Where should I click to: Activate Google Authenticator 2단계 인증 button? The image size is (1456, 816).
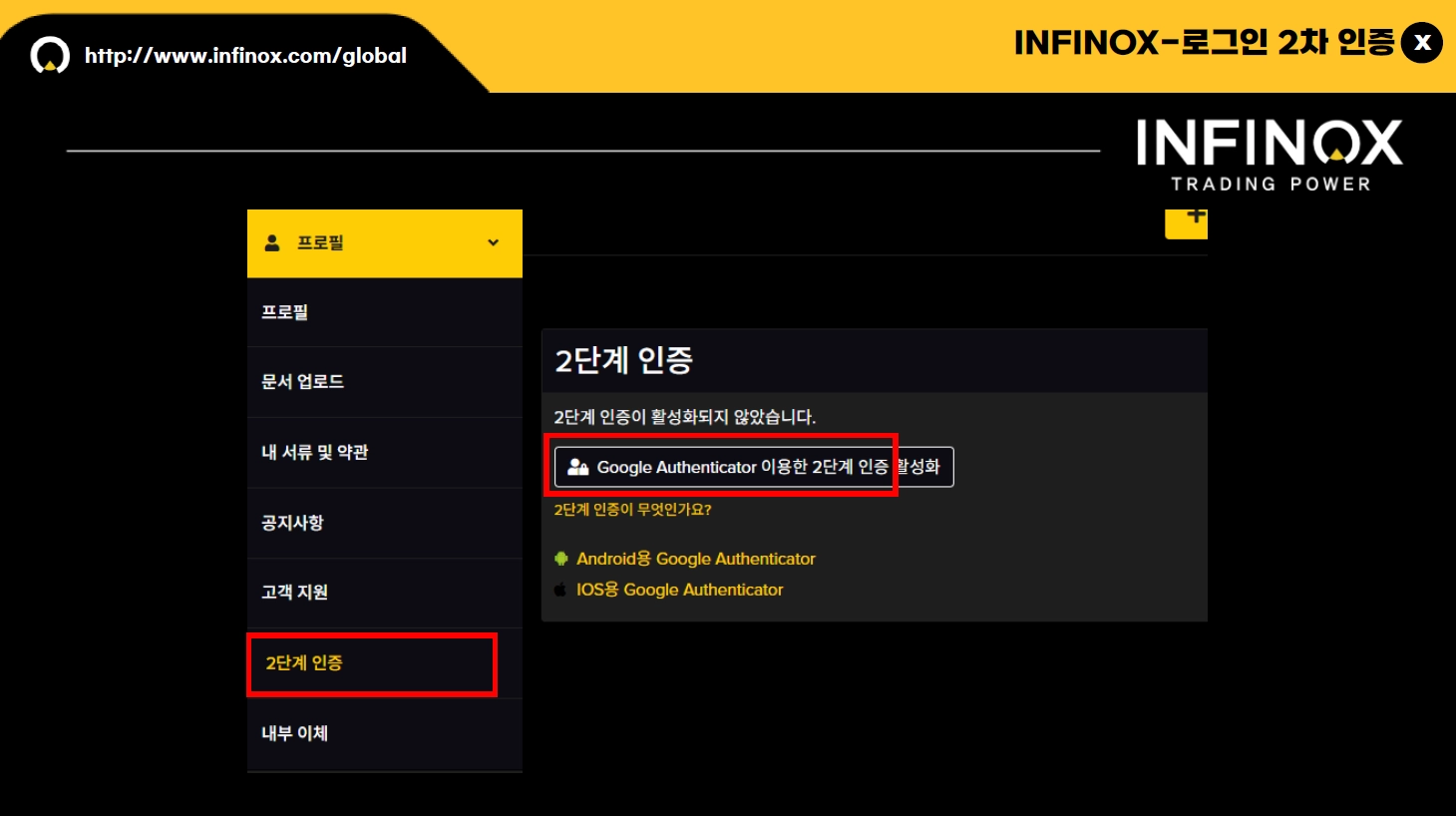[x=754, y=467]
